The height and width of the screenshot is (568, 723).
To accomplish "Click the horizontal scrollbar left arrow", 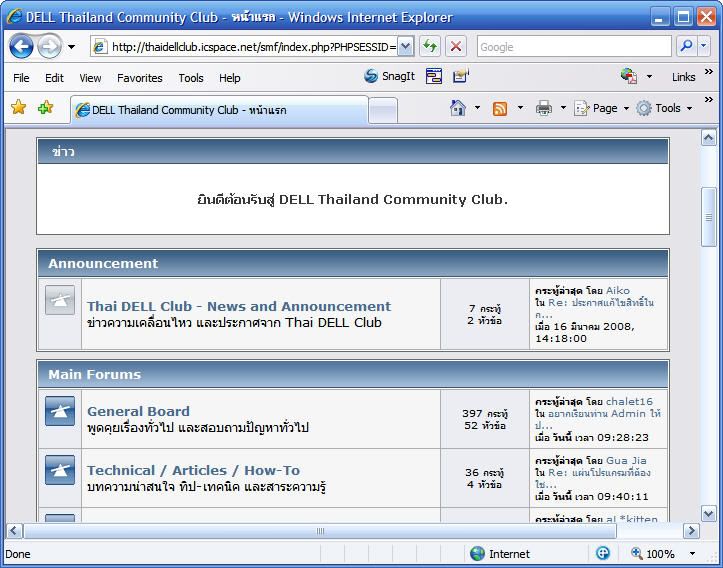I will pyautogui.click(x=13, y=531).
